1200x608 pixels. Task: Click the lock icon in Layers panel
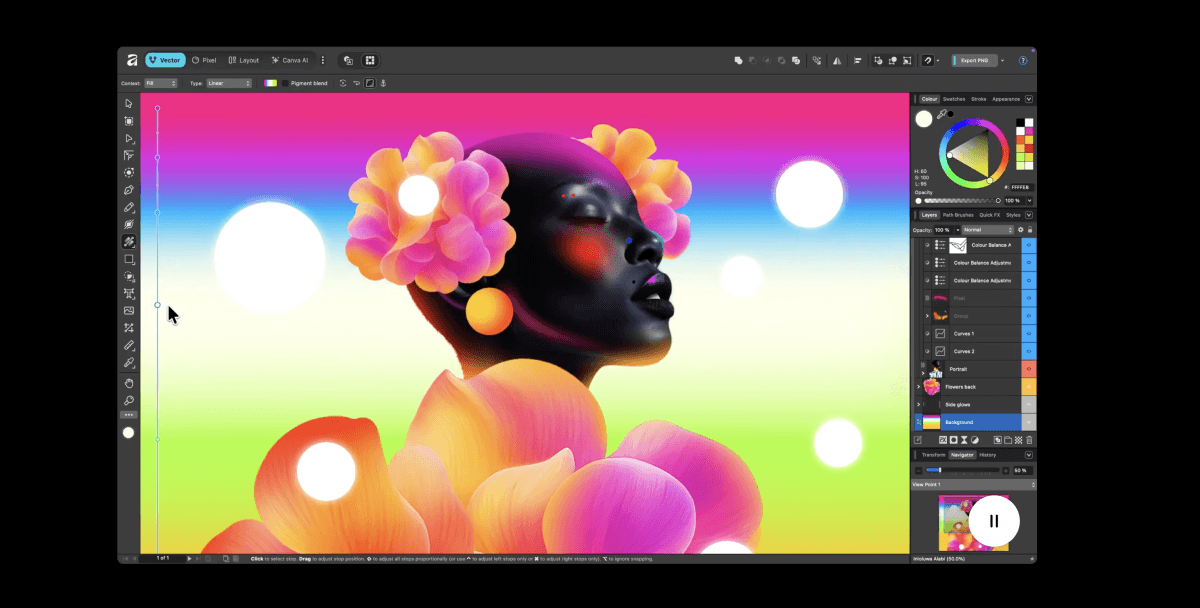pos(1030,230)
